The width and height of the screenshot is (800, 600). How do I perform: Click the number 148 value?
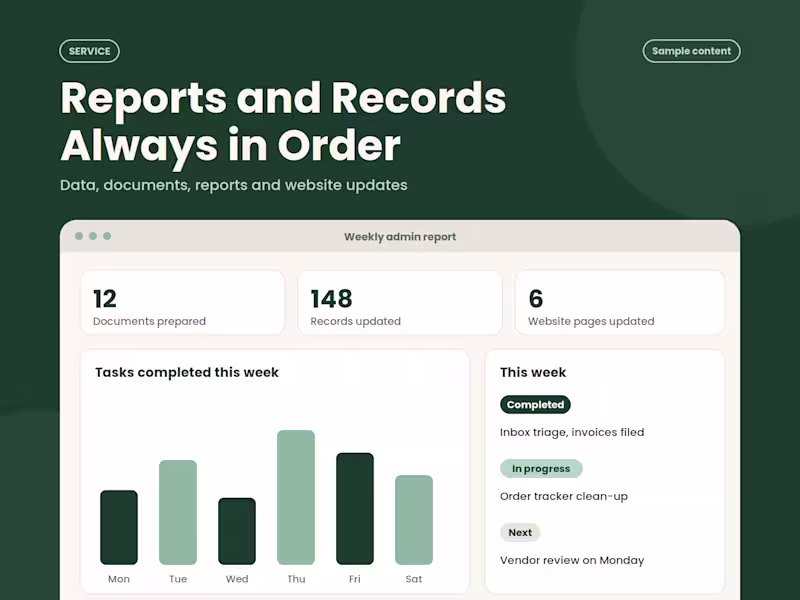point(331,299)
